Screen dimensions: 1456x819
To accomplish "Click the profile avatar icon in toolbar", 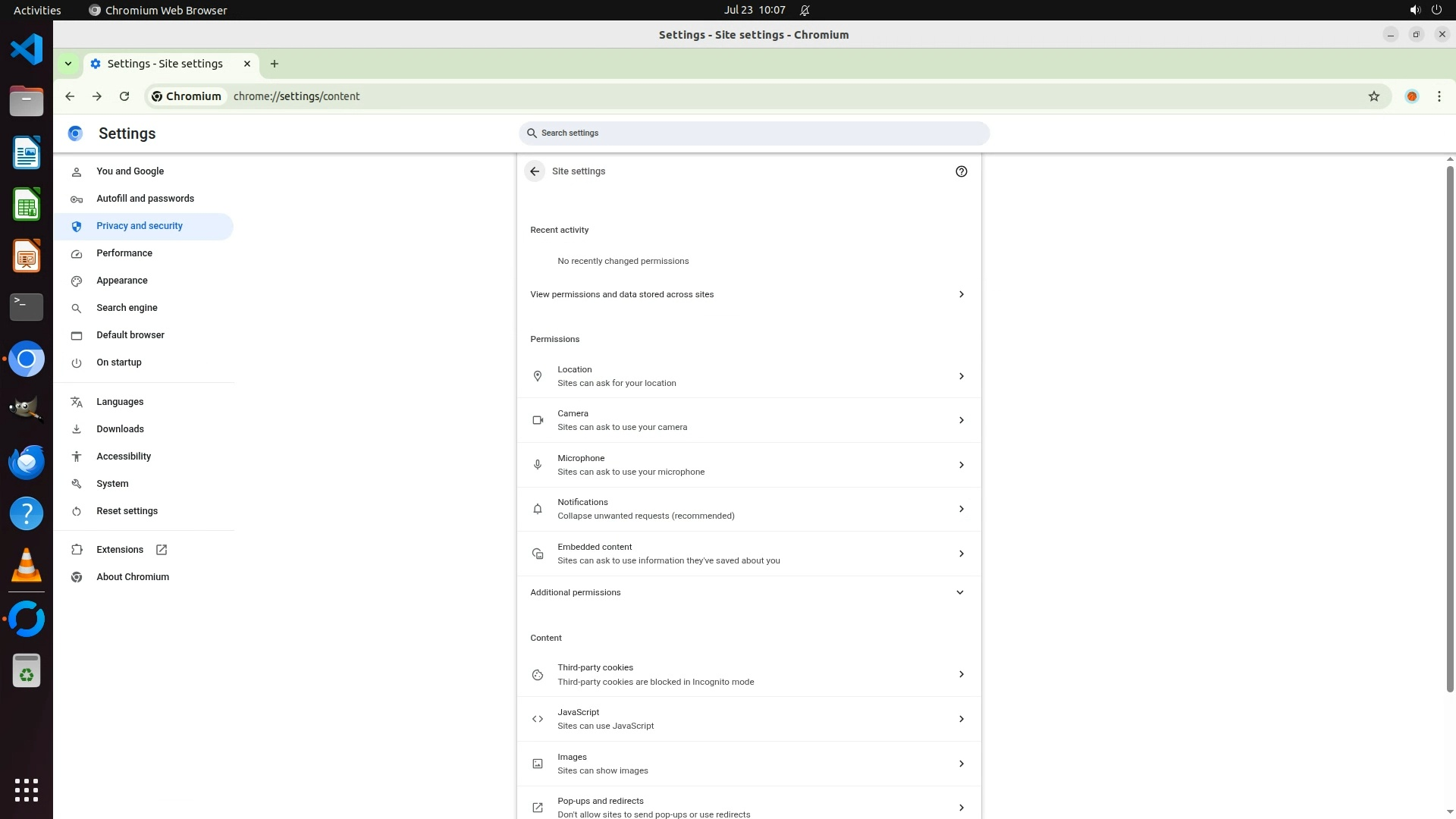I will tap(1411, 96).
